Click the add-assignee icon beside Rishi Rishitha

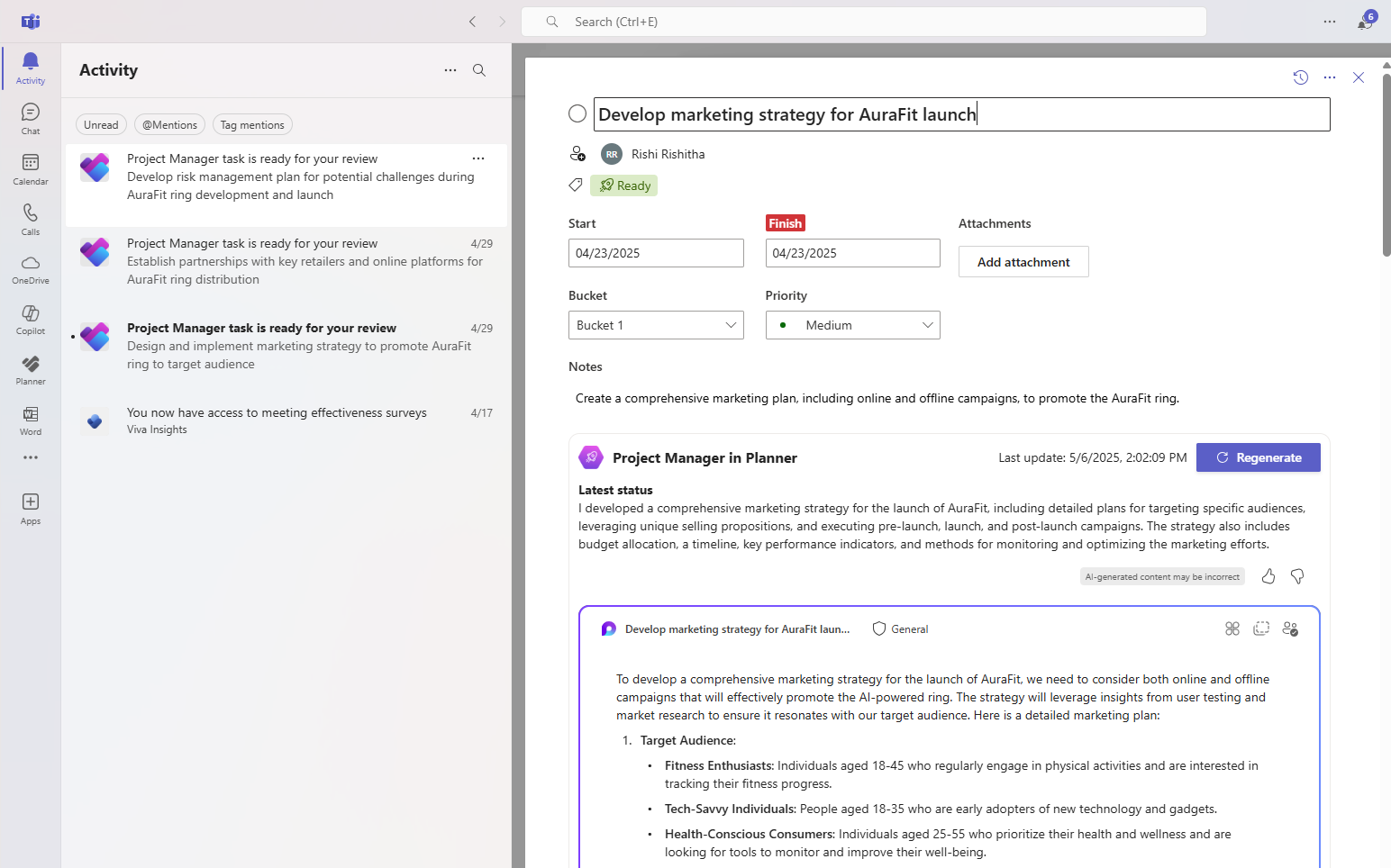[x=577, y=153]
